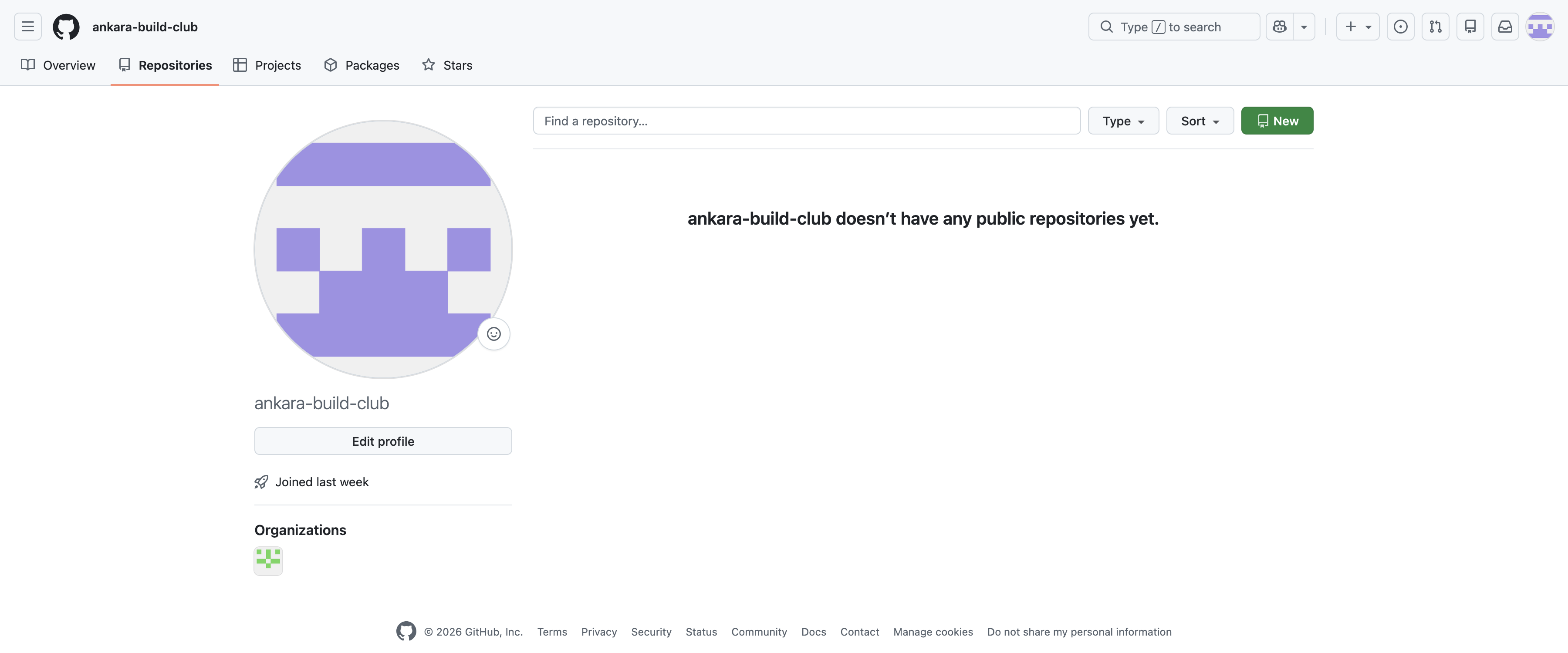1568x653 pixels.
Task: Click the Find a repository search field
Action: tap(807, 121)
